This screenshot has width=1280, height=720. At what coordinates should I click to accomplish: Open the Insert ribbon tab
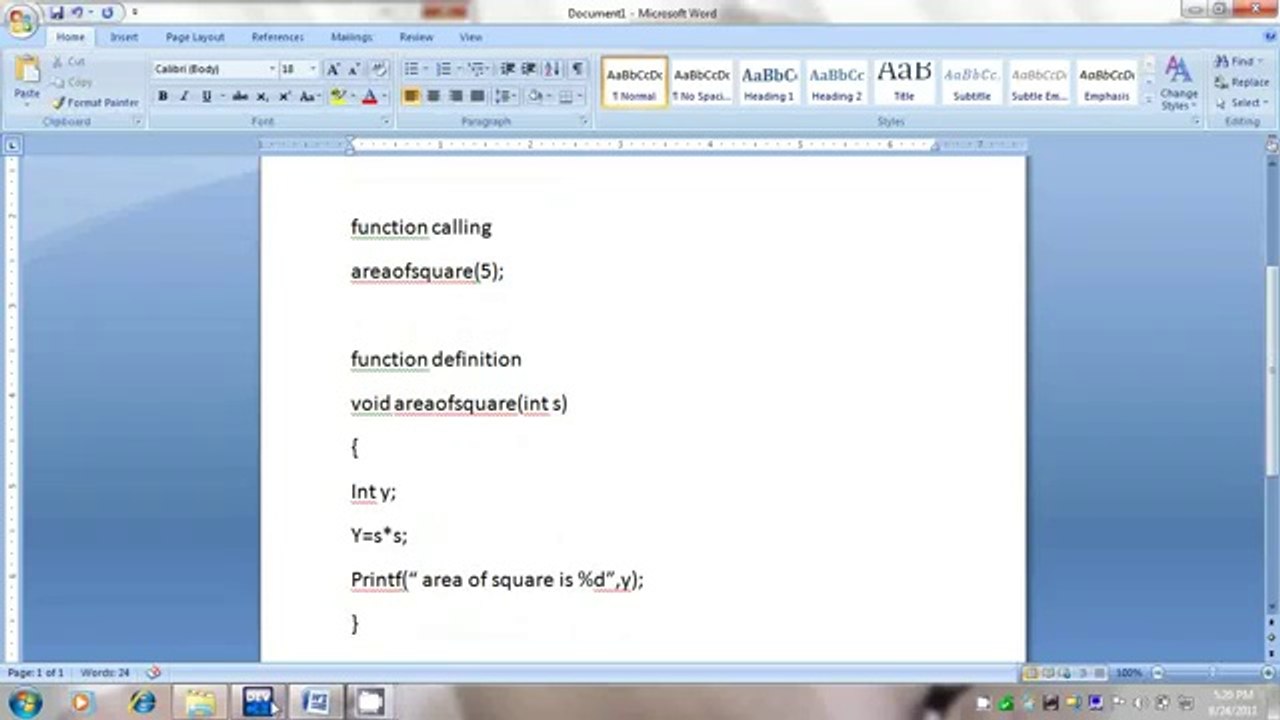[124, 37]
